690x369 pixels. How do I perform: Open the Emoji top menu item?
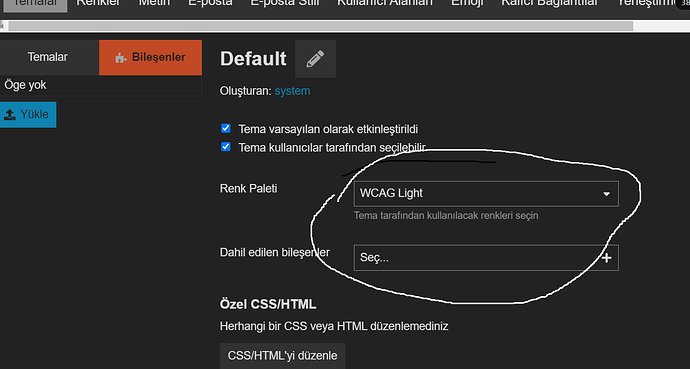(467, 3)
